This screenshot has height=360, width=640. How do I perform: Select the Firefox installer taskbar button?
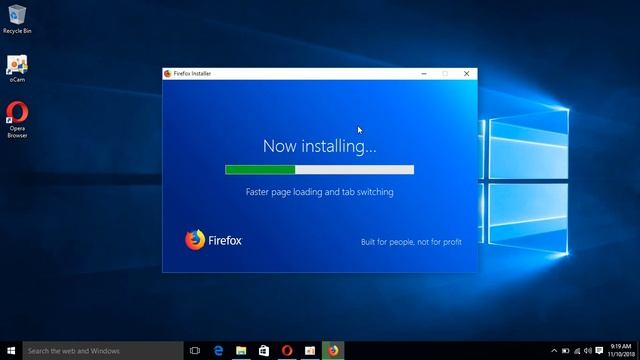[x=333, y=351]
